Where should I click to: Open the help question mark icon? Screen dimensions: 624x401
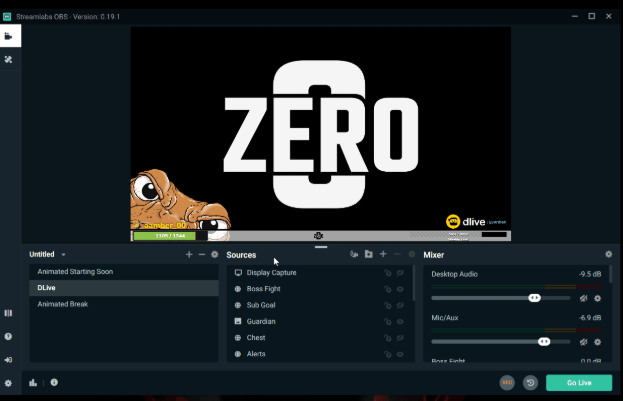point(8,337)
